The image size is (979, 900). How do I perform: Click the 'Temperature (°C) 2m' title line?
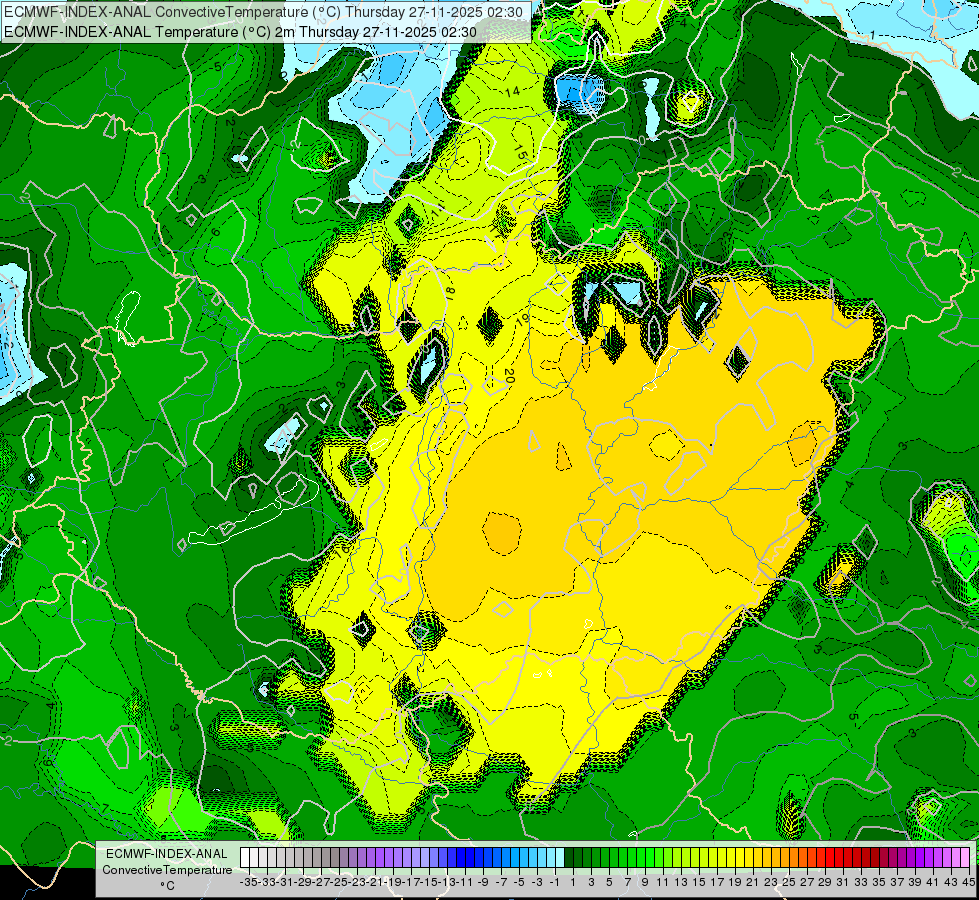pyautogui.click(x=240, y=32)
